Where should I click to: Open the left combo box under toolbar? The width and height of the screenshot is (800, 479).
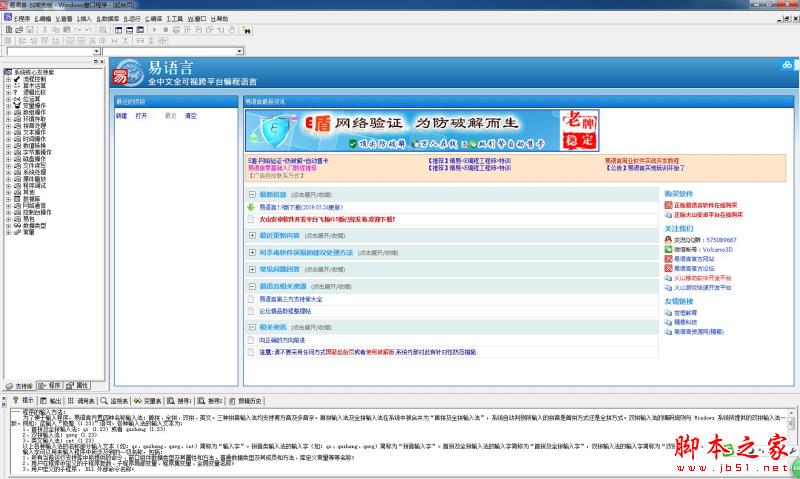pyautogui.click(x=96, y=51)
